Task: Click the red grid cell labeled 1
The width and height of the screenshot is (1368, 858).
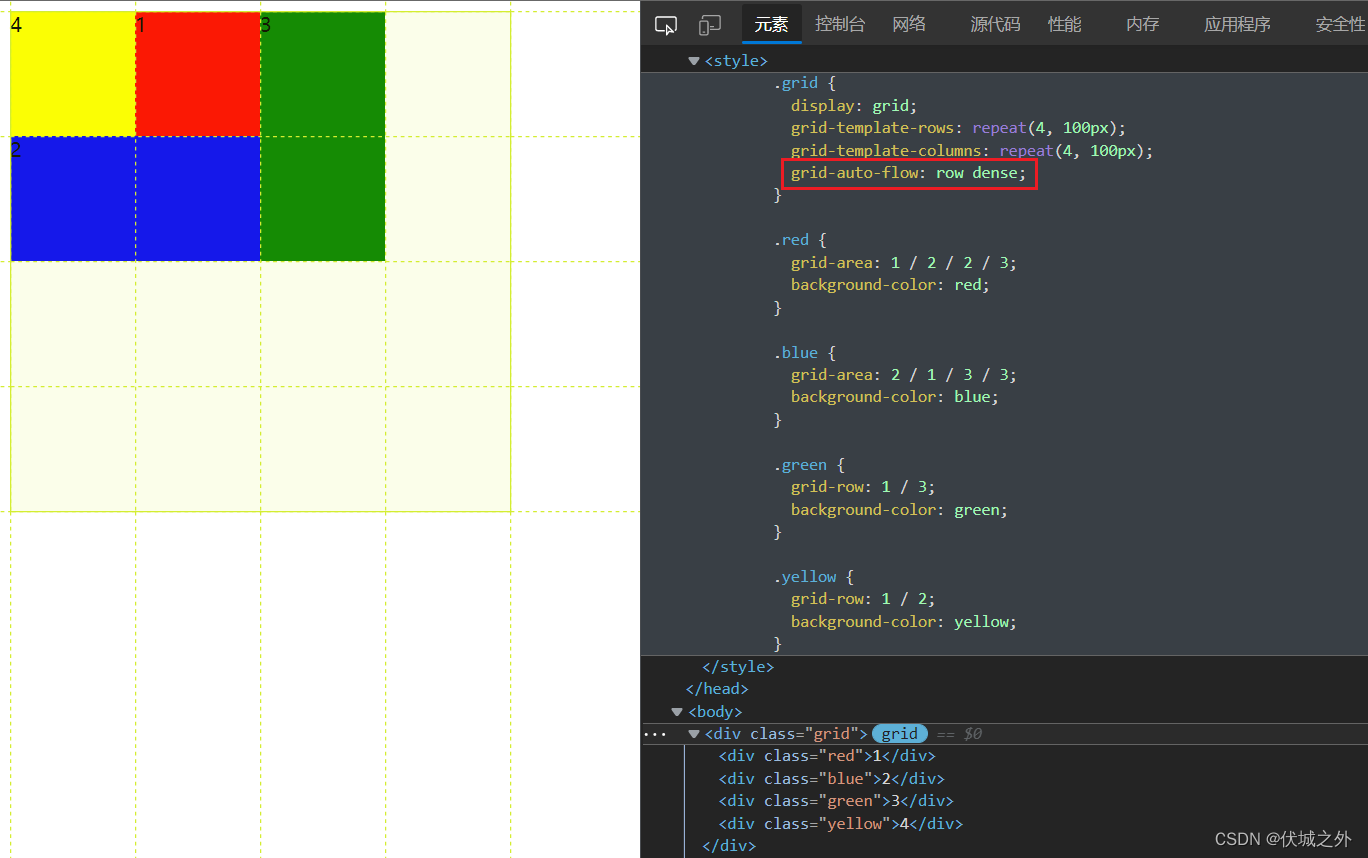Action: pyautogui.click(x=198, y=74)
